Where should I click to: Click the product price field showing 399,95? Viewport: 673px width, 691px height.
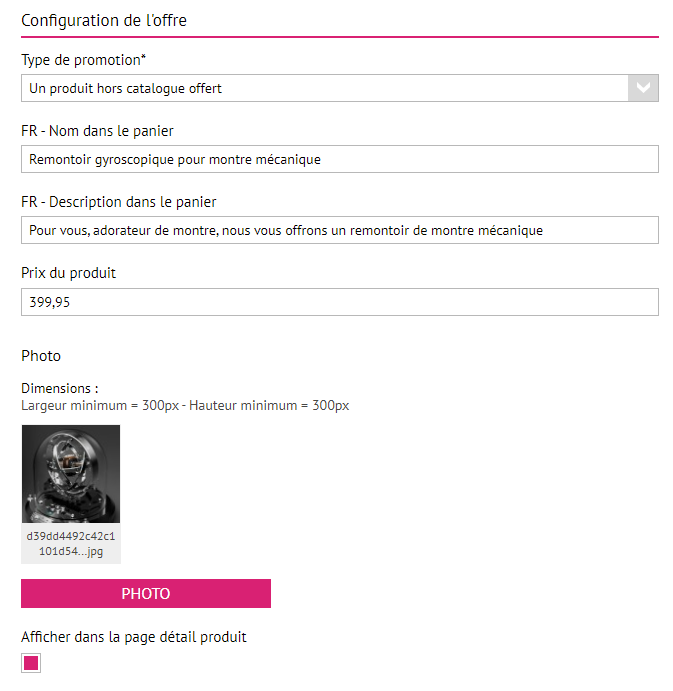click(339, 302)
